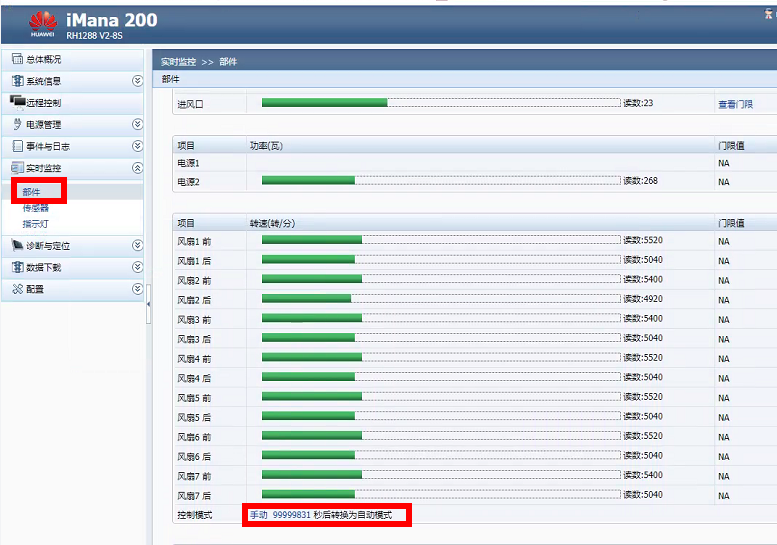
Task: Click the 数据下载 download icon
Action: coord(17,267)
